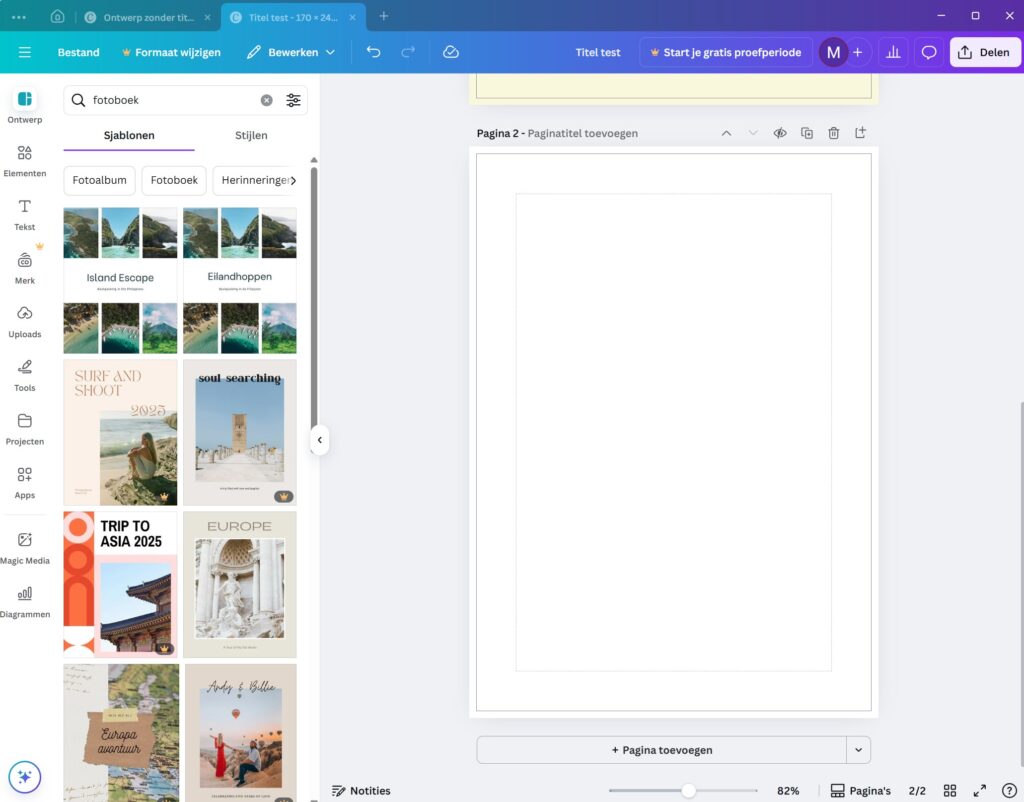Open the Uploads panel
This screenshot has width=1024, height=802.
click(x=25, y=321)
